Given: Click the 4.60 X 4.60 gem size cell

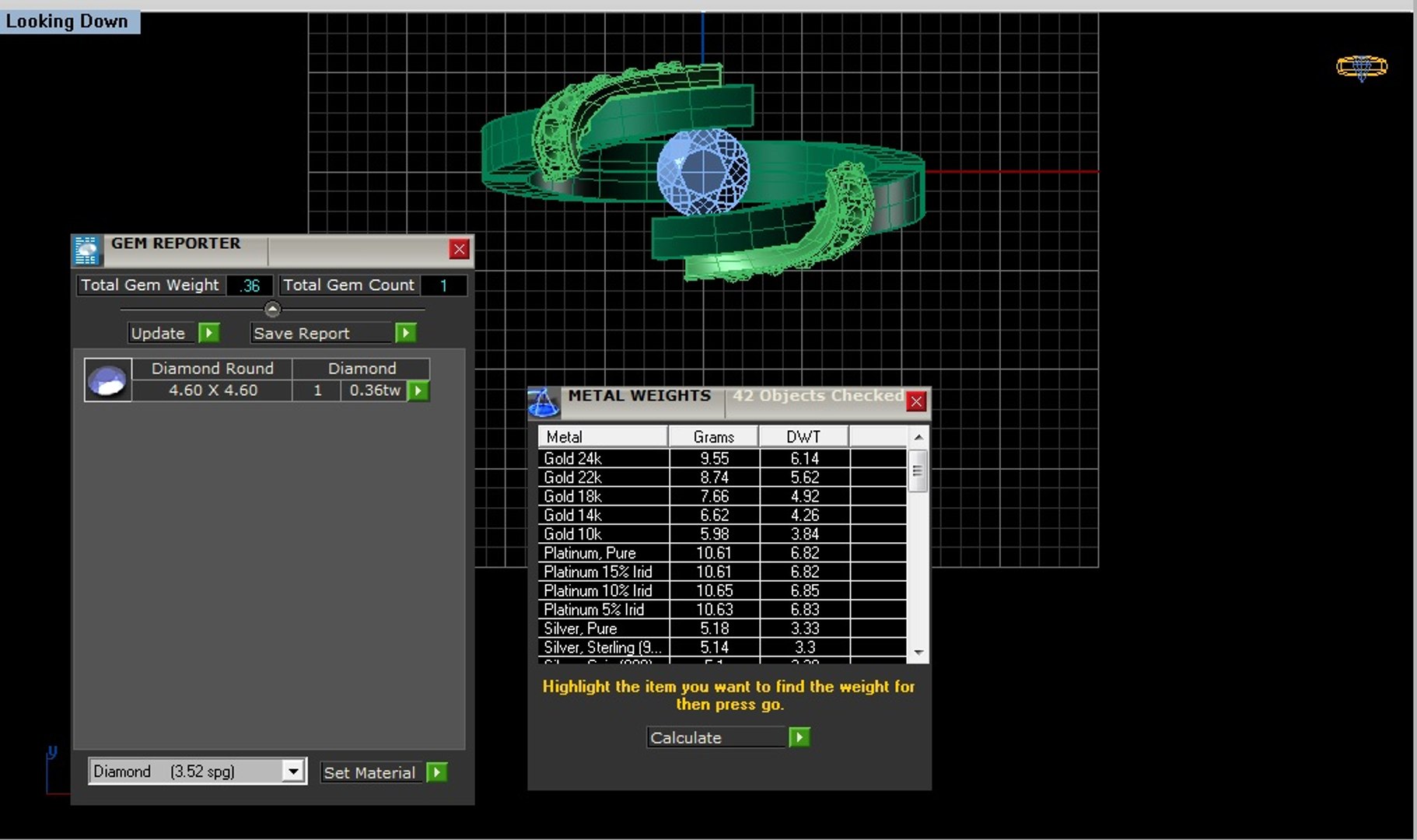Looking at the screenshot, I should coord(213,390).
